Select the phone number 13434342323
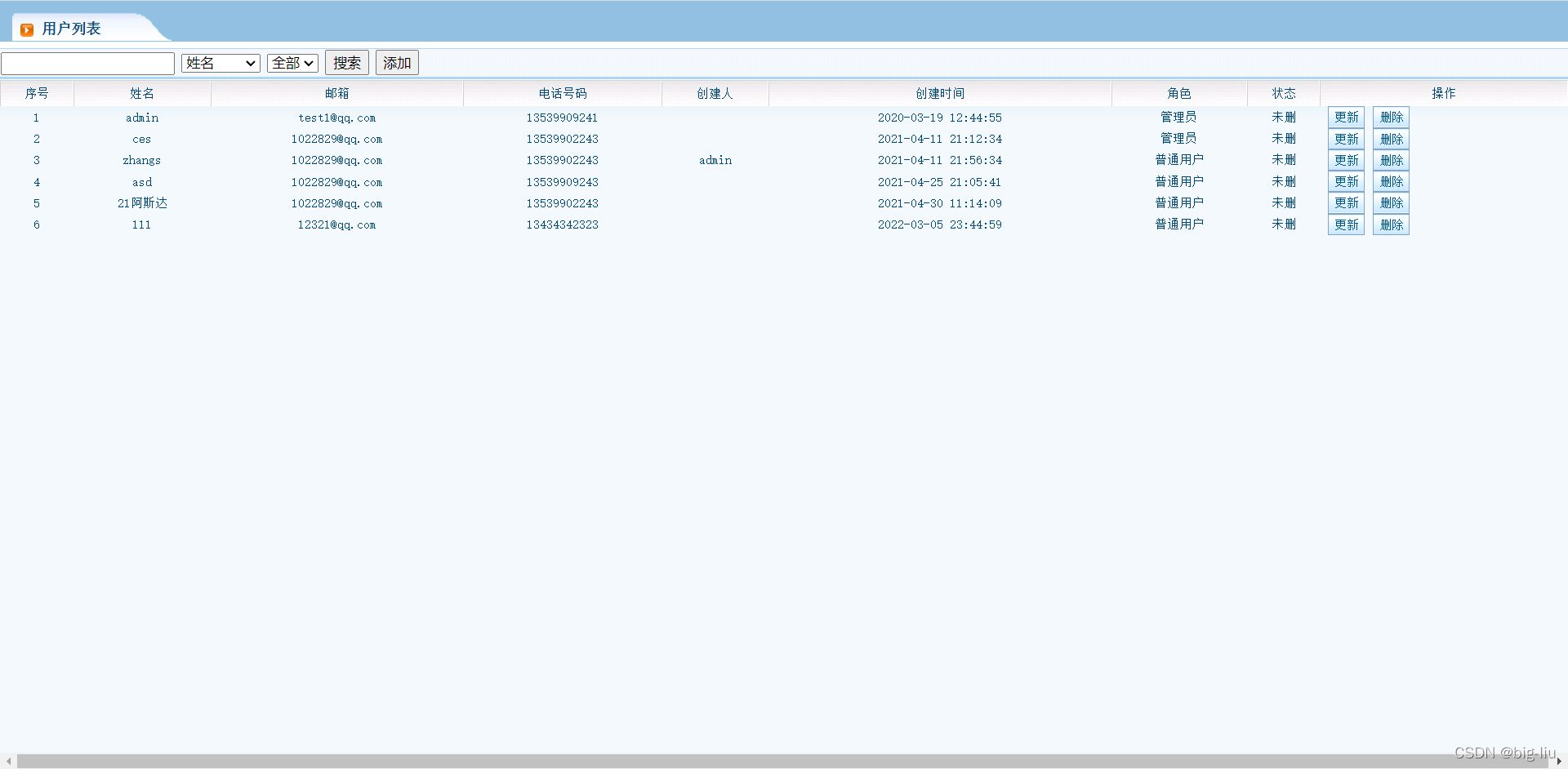This screenshot has height=769, width=1568. (x=563, y=224)
